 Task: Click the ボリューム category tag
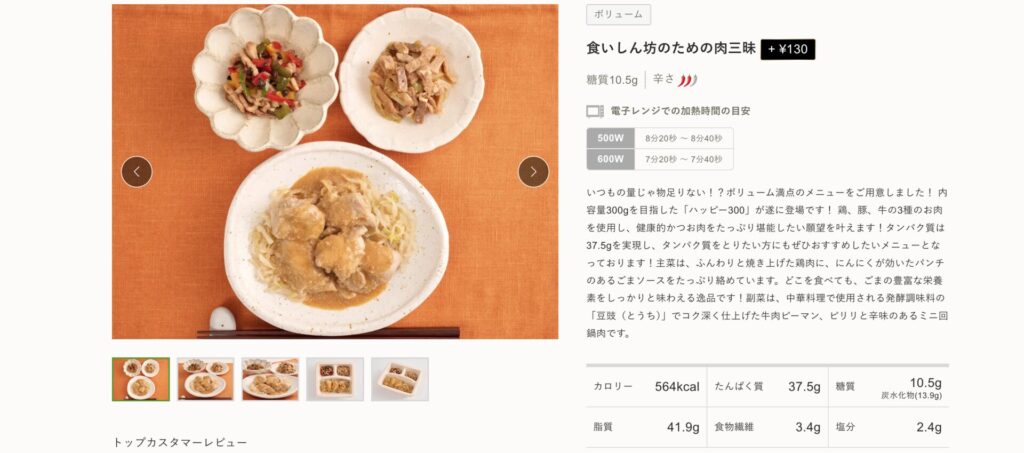coord(618,14)
